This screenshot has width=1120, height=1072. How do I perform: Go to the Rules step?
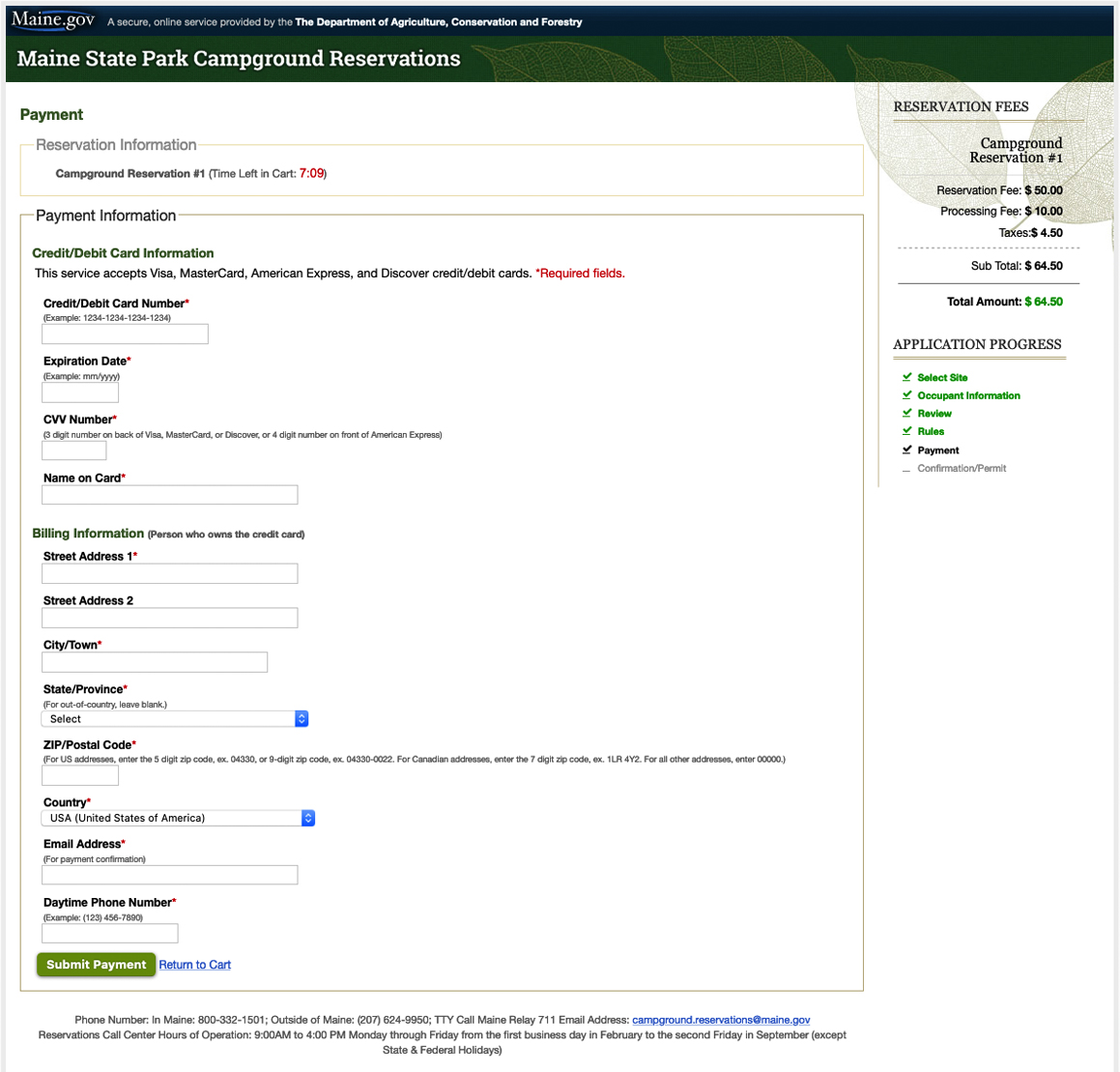click(x=931, y=431)
